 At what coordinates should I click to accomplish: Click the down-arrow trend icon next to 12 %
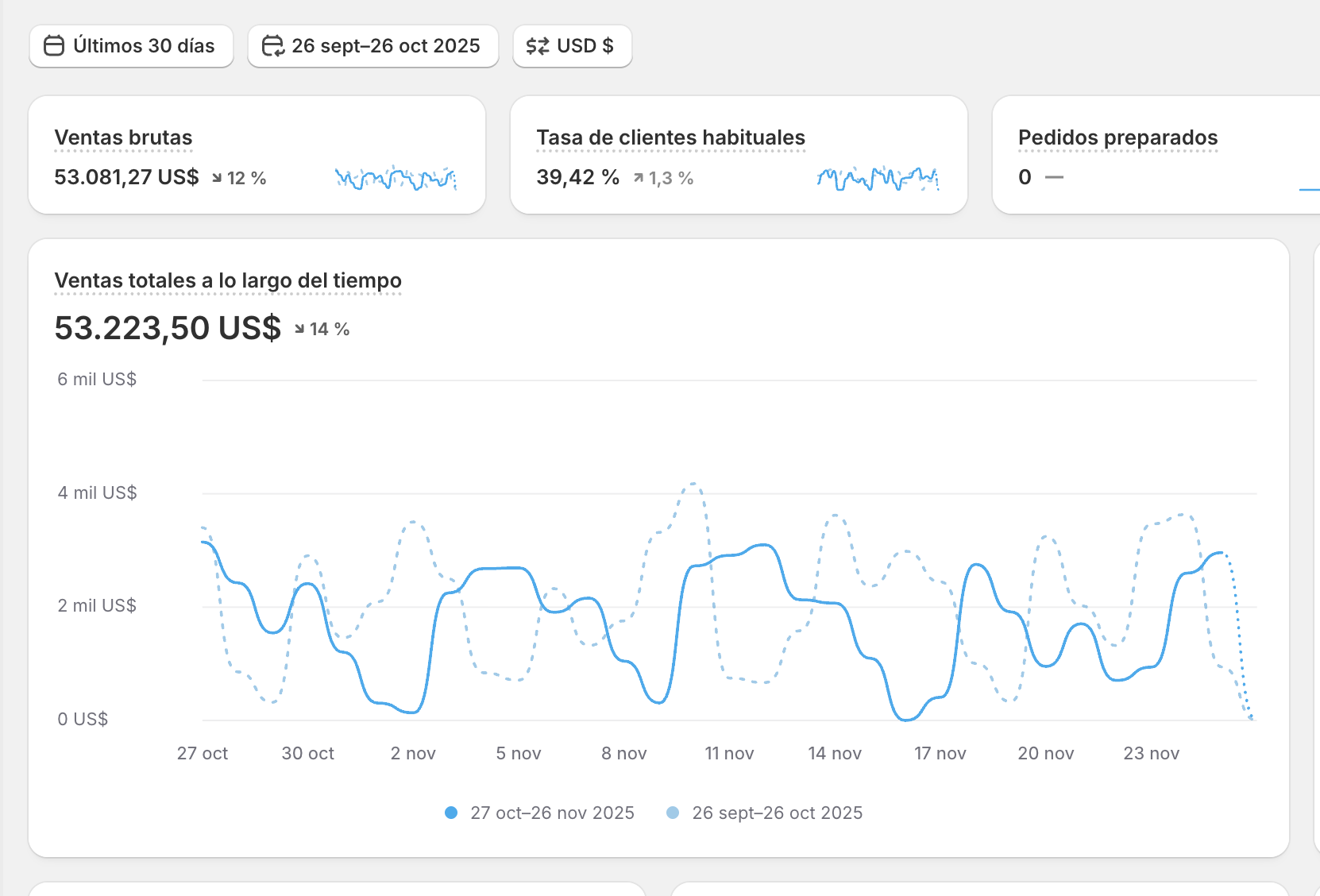click(217, 178)
